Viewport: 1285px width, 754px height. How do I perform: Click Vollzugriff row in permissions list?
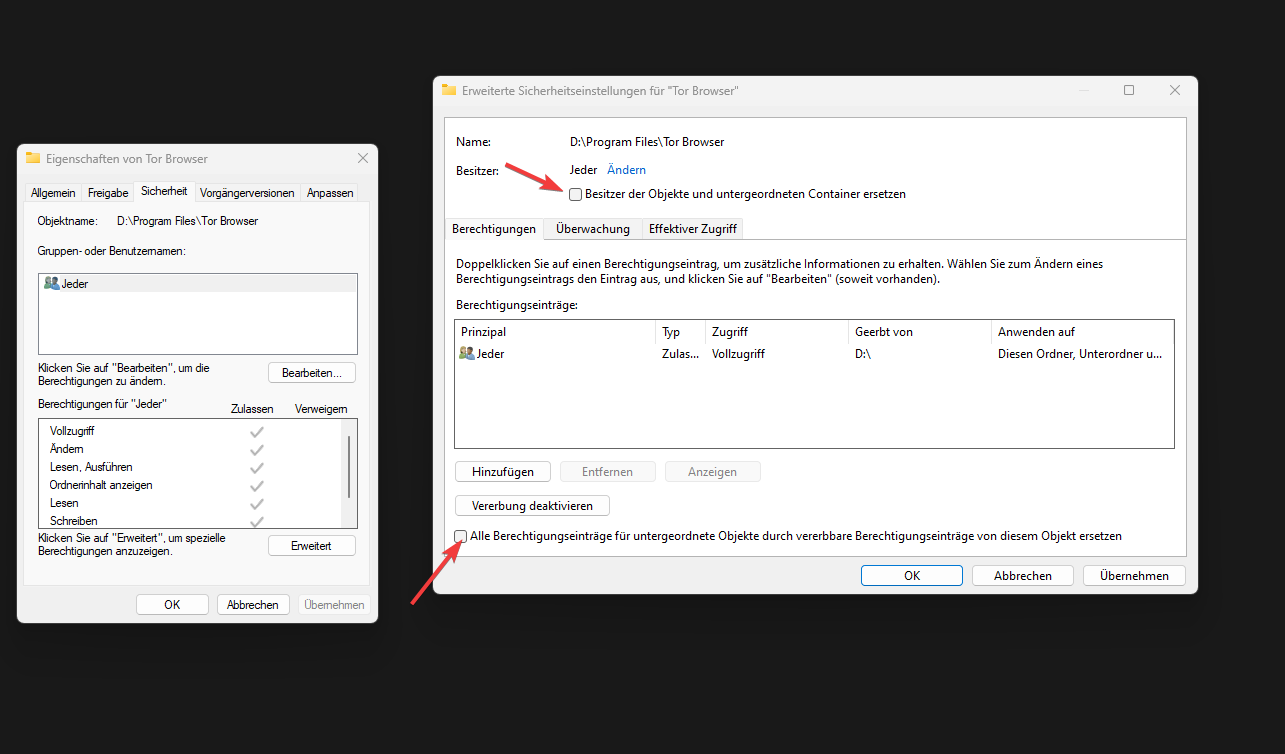coord(191,431)
